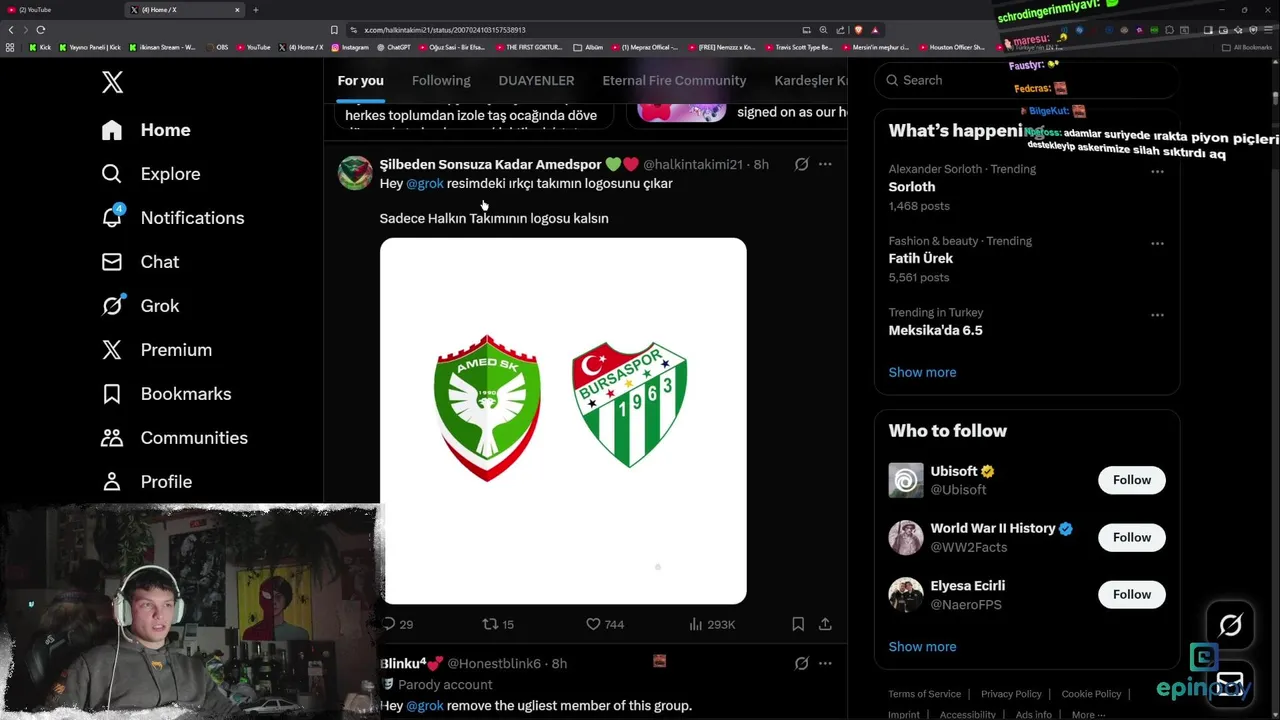Open the Albüm bookmarks folder
Screen dimensions: 1280x720
tap(588, 47)
